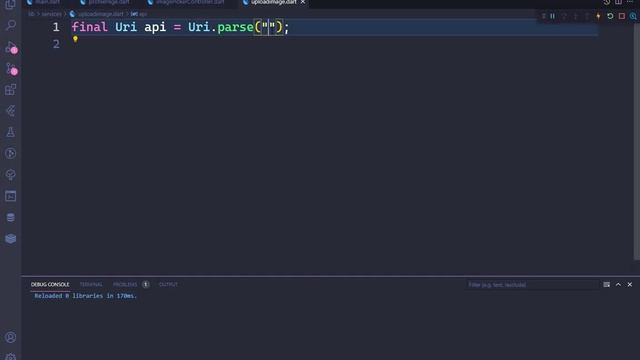Close the bottom panel
Viewport: 640px width, 360px height.
[630, 284]
